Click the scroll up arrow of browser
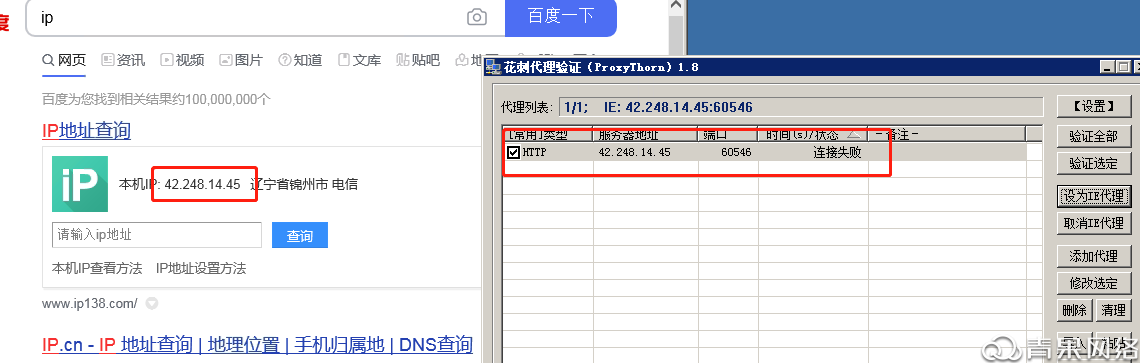Image resolution: width=1140 pixels, height=363 pixels. click(x=676, y=6)
